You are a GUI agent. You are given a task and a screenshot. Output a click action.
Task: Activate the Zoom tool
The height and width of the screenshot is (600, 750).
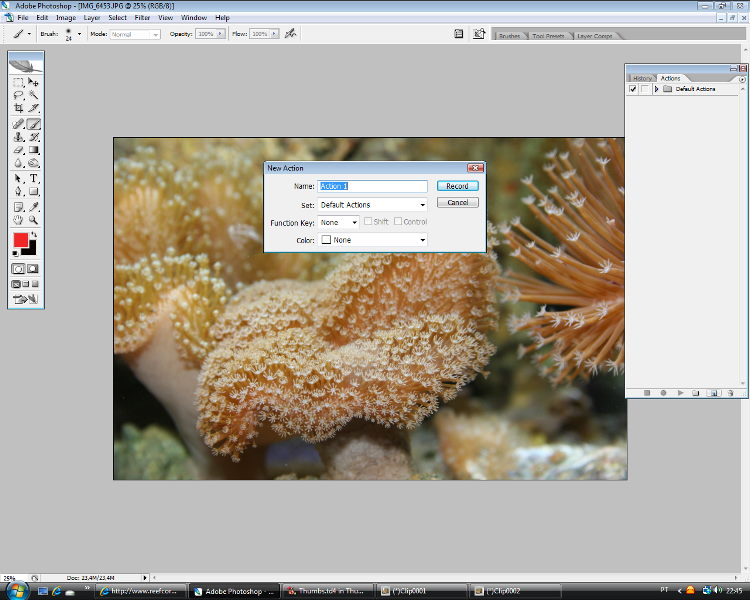coord(34,219)
